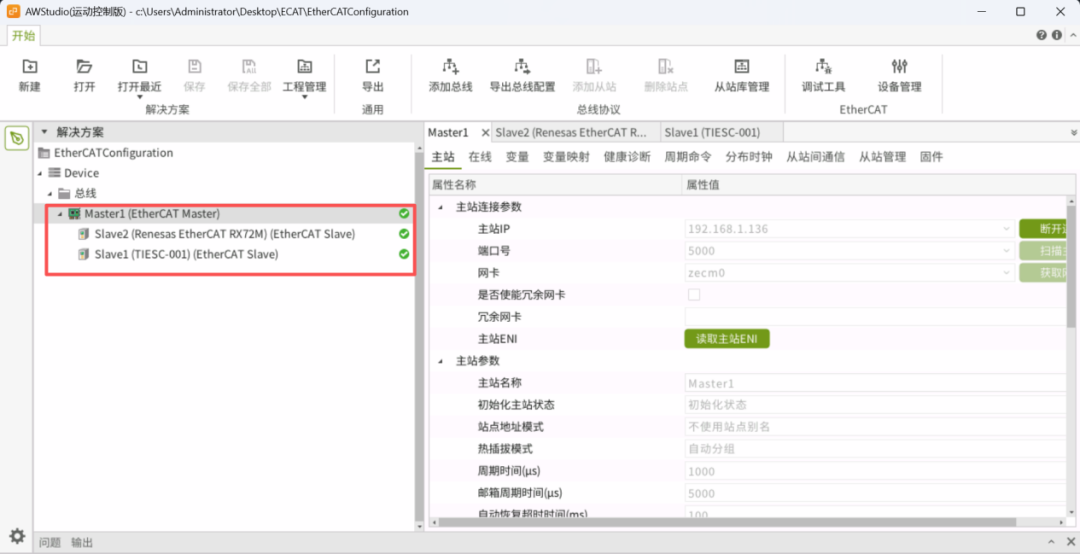Open the settings gear icon at bottom left
The height and width of the screenshot is (554, 1080).
click(x=17, y=536)
